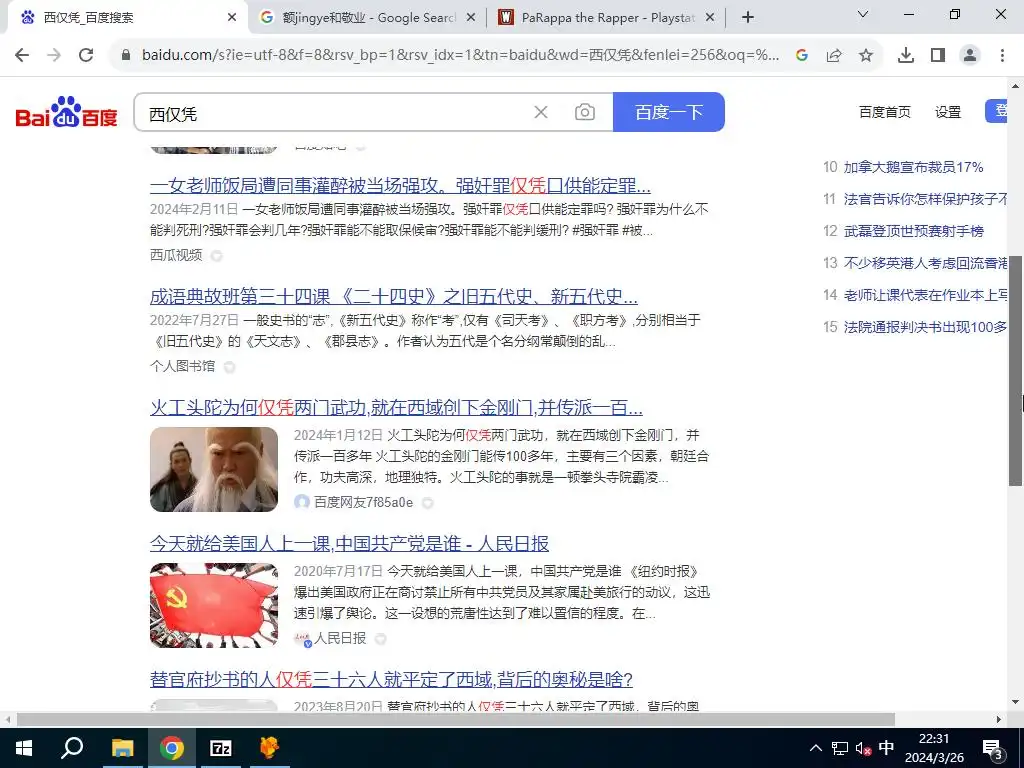Image resolution: width=1024 pixels, height=768 pixels.
Task: Clear the search box with X icon
Action: 541,112
